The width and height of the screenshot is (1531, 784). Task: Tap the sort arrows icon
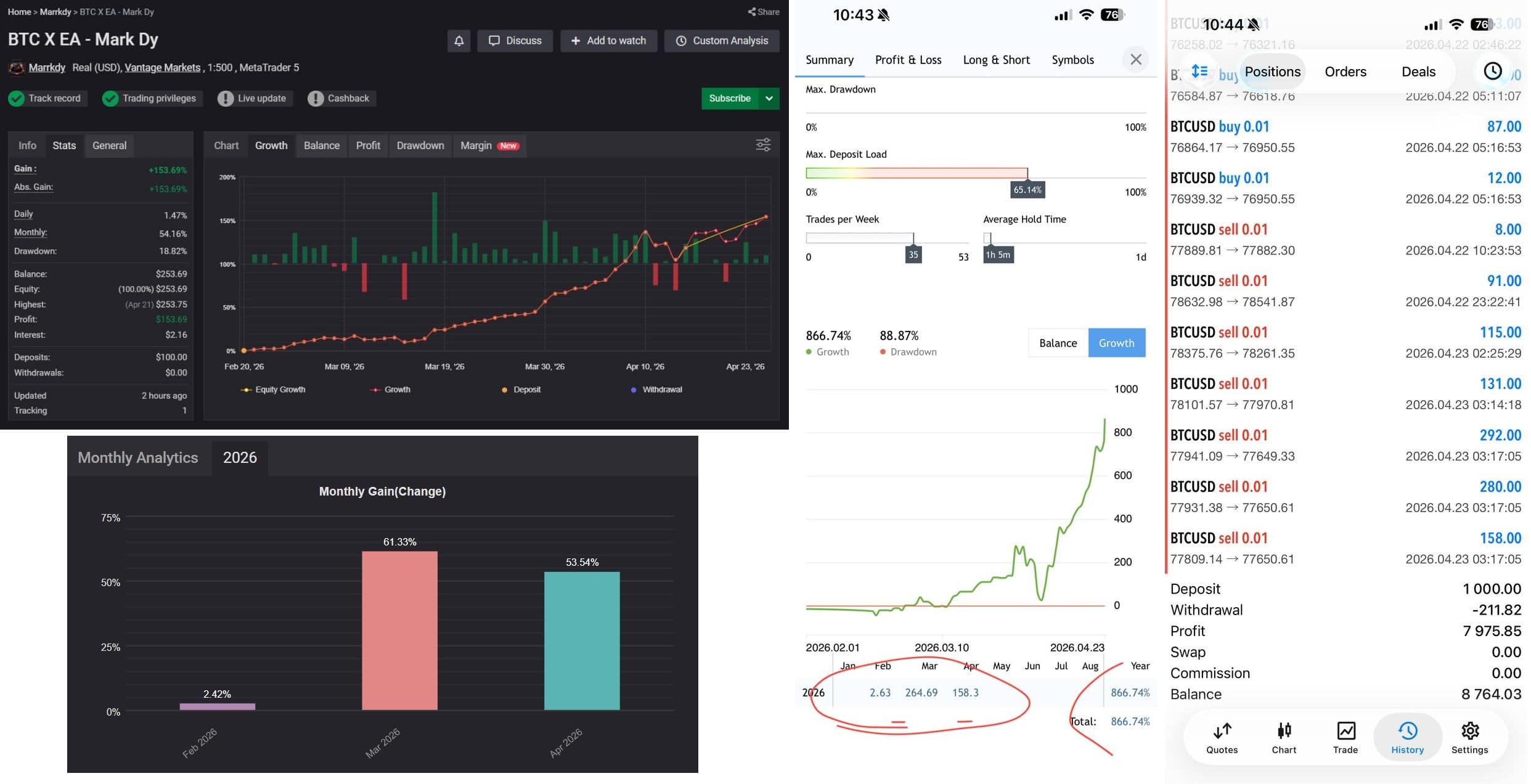1199,71
